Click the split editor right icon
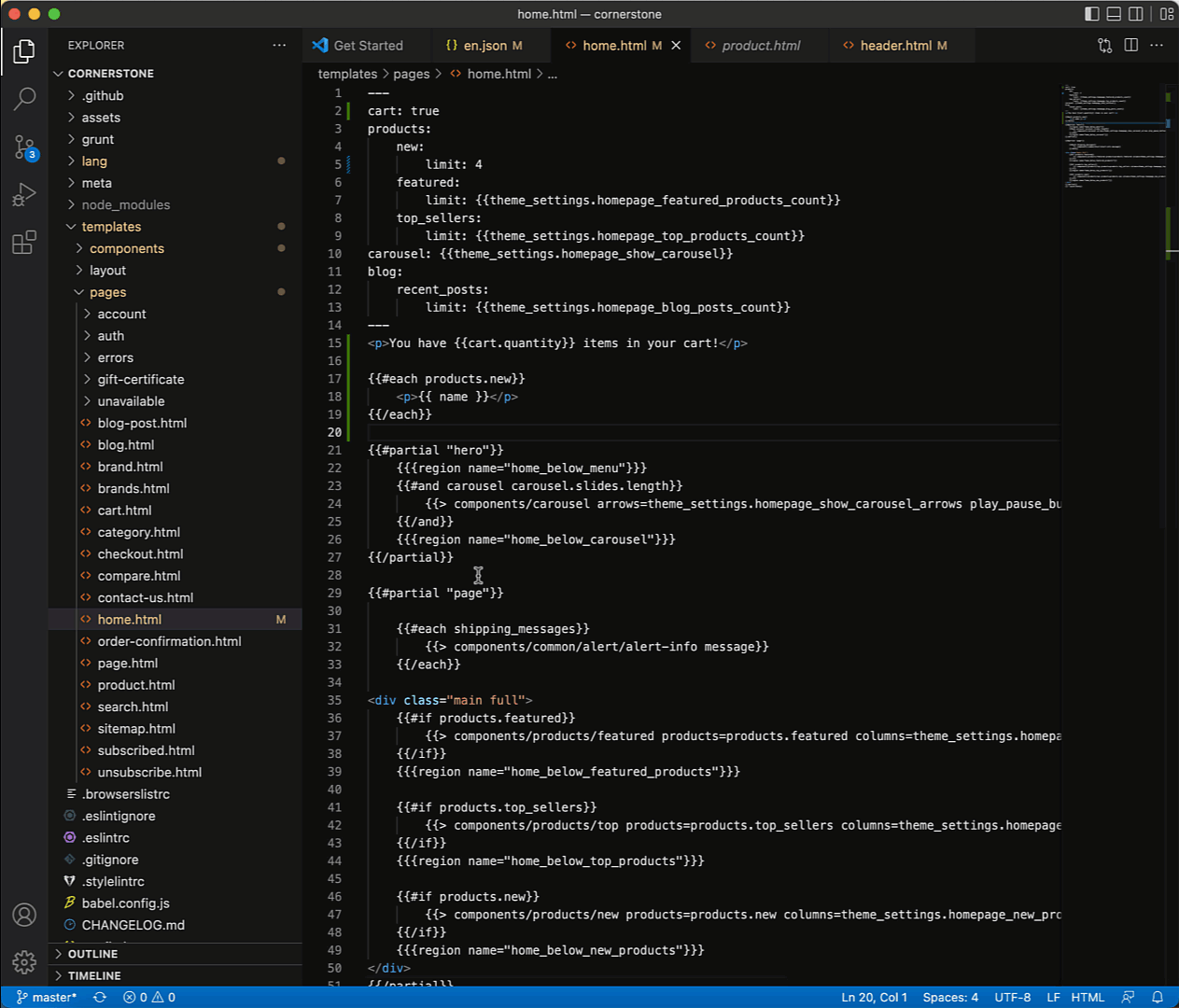The image size is (1179, 1008). 1131,45
